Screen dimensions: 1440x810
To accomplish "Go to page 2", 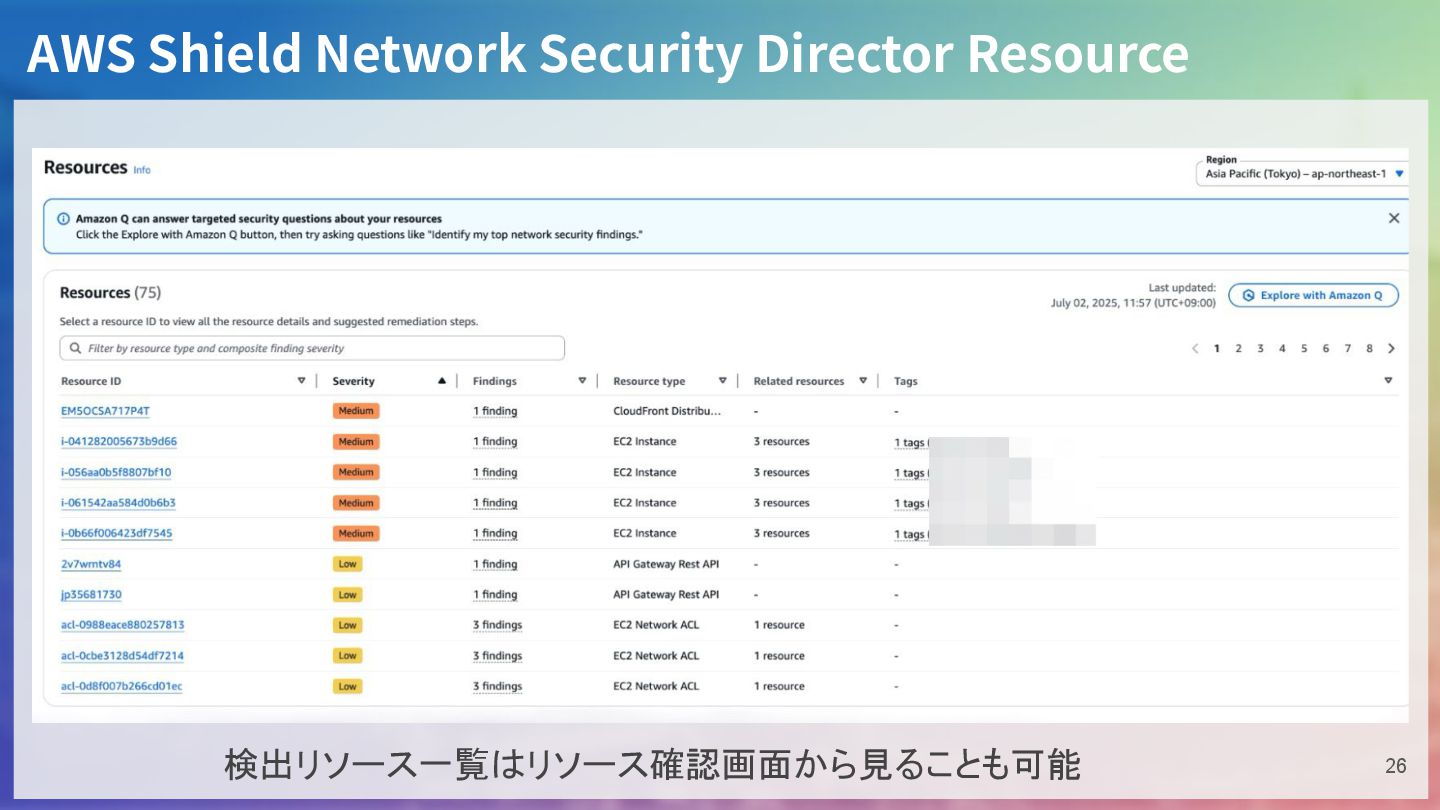I will (1238, 349).
